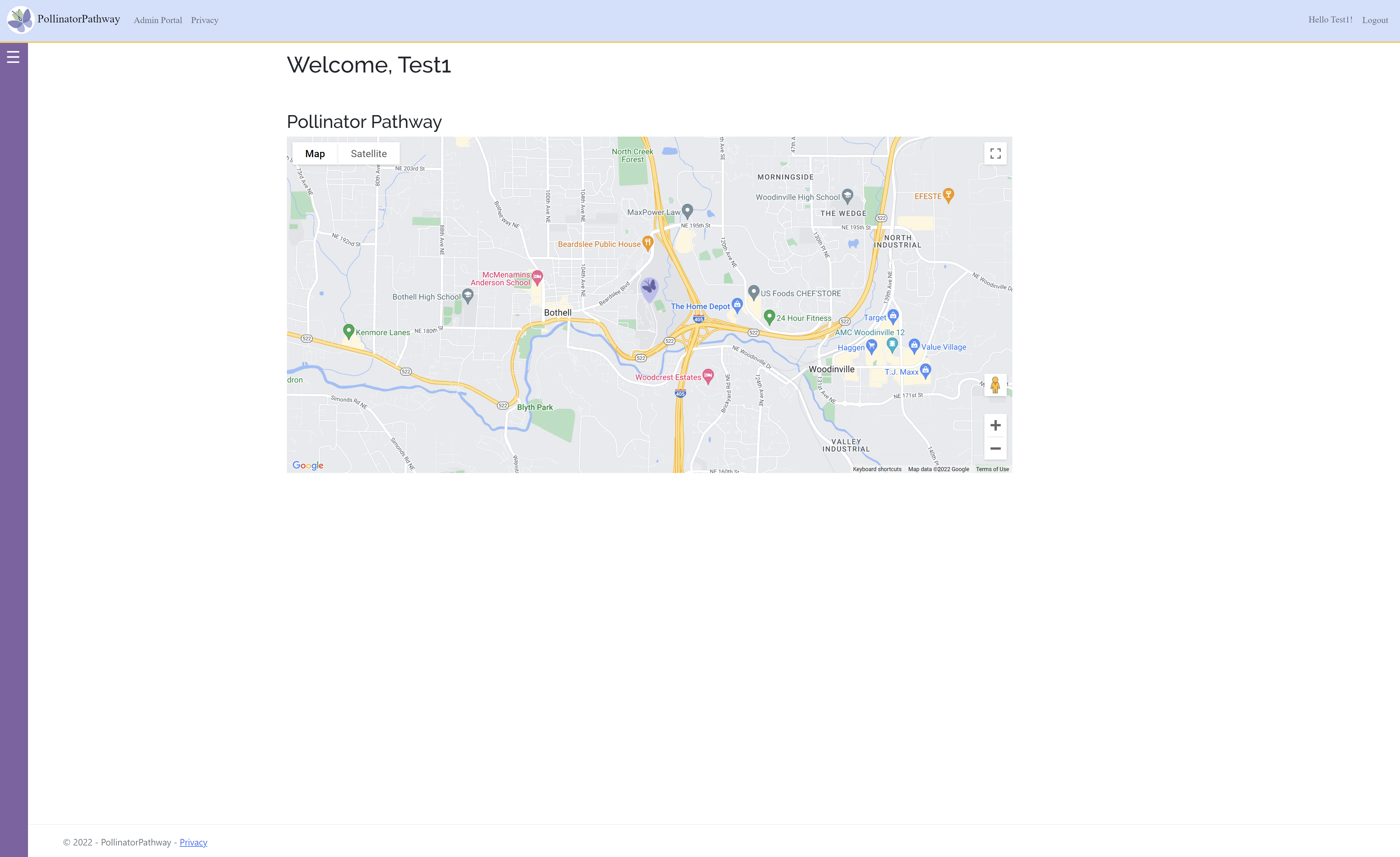The height and width of the screenshot is (857, 1400).
Task: Open the Admin Portal
Action: click(157, 20)
